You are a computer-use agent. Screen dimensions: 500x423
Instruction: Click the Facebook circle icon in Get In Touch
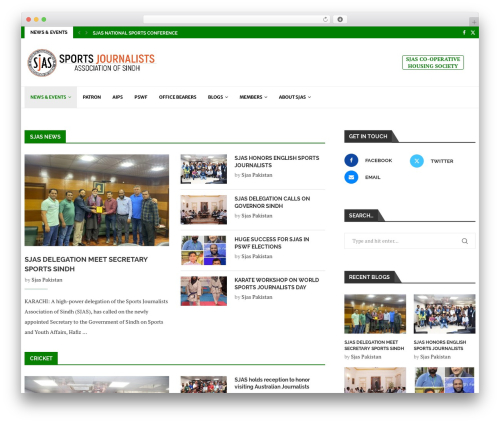(351, 160)
